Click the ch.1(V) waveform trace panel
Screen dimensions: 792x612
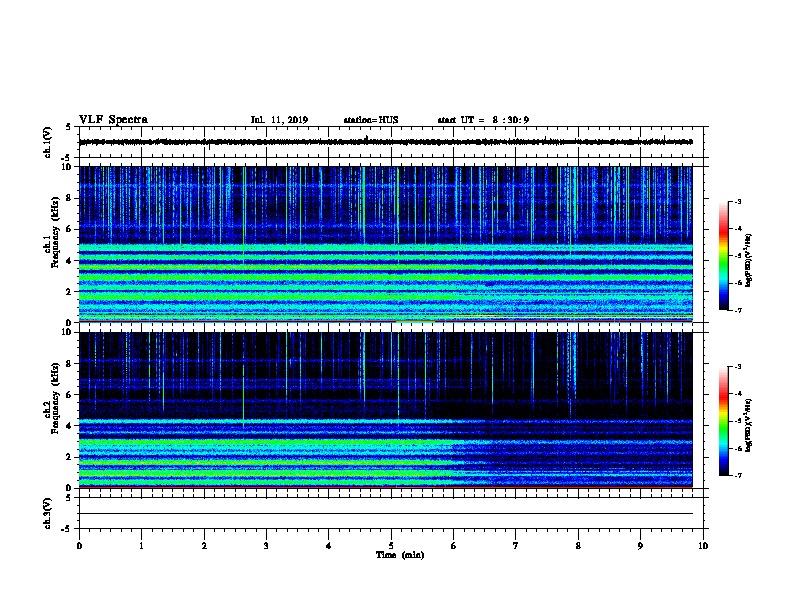pos(391,142)
